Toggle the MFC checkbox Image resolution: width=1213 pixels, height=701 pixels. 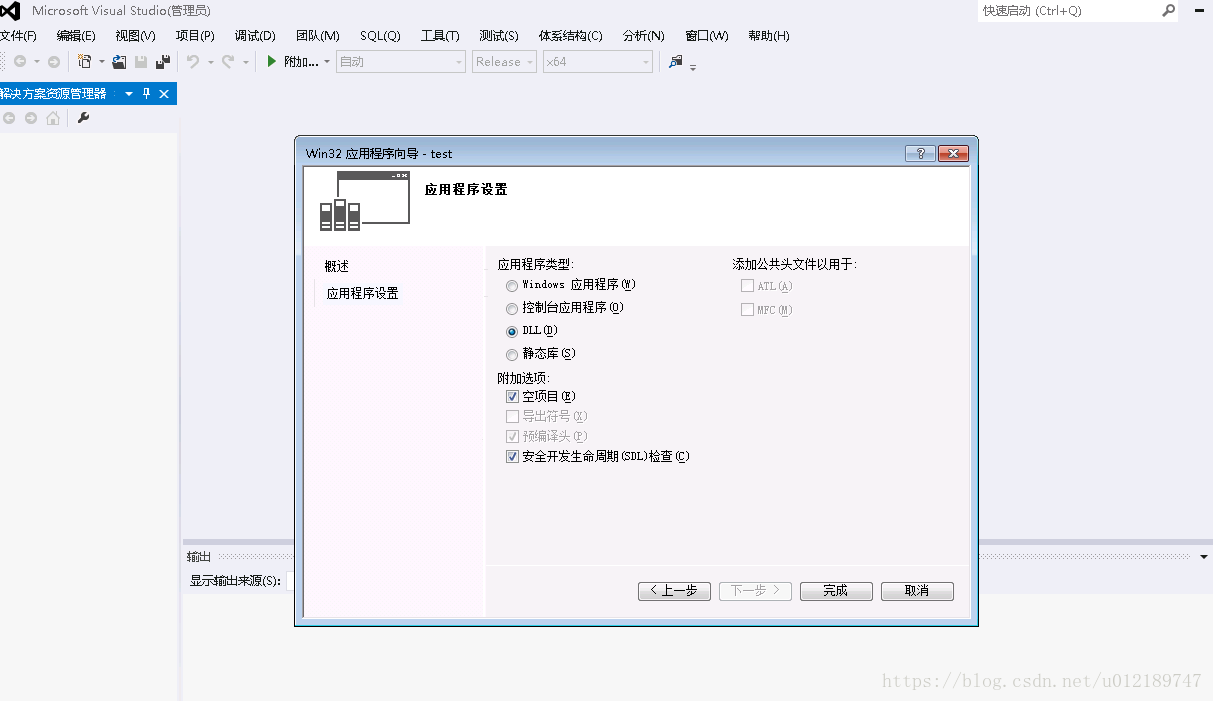click(x=747, y=310)
